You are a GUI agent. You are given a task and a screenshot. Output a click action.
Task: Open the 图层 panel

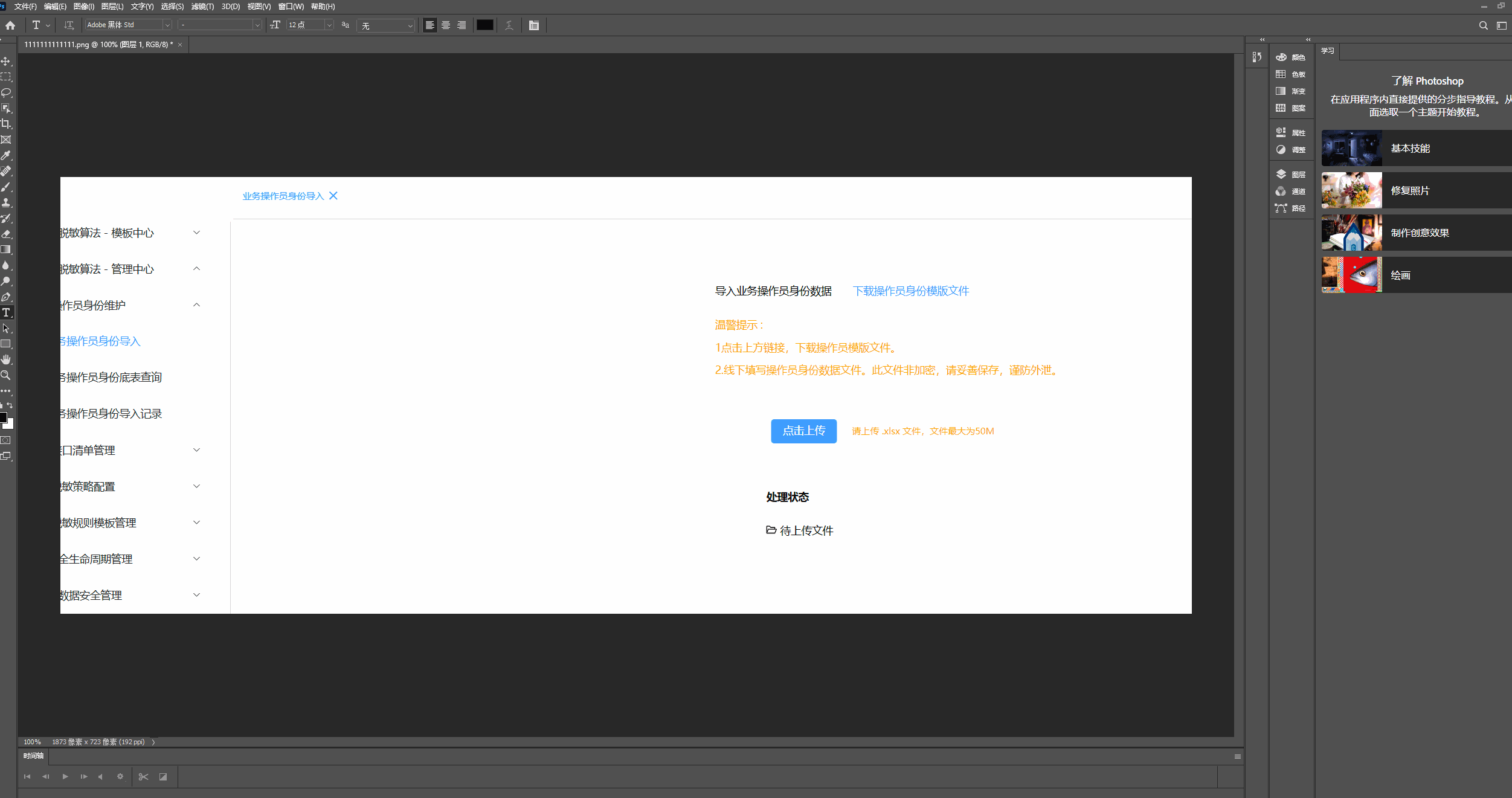point(1292,174)
